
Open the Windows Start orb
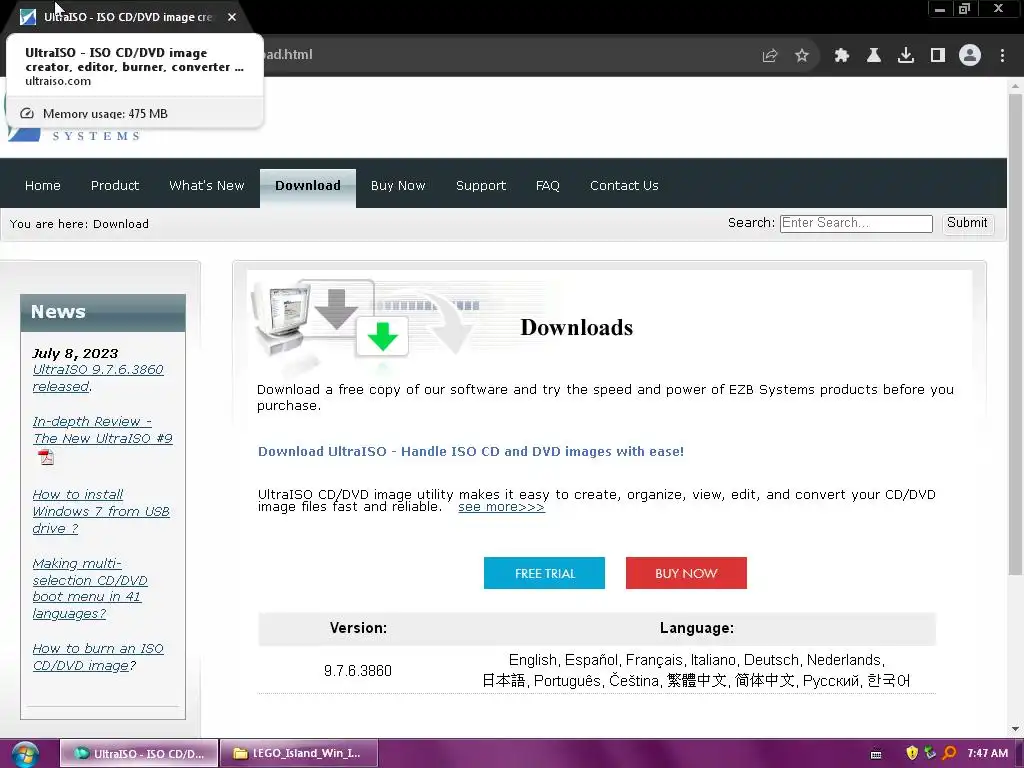pos(25,753)
